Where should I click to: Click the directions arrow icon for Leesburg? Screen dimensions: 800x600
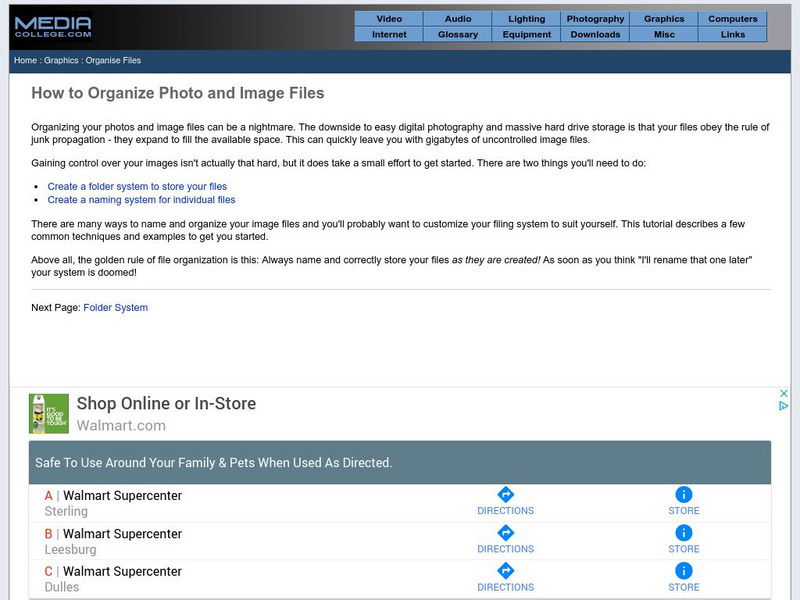pyautogui.click(x=505, y=533)
